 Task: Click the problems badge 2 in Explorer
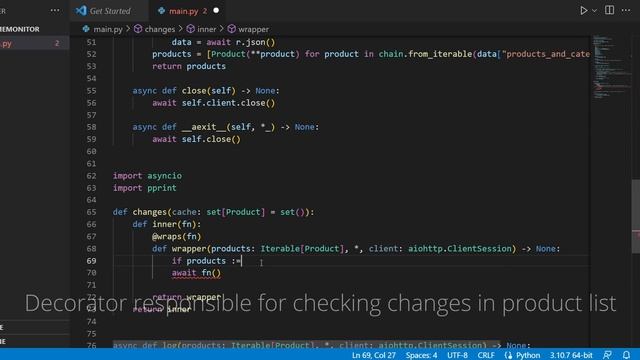pos(57,43)
